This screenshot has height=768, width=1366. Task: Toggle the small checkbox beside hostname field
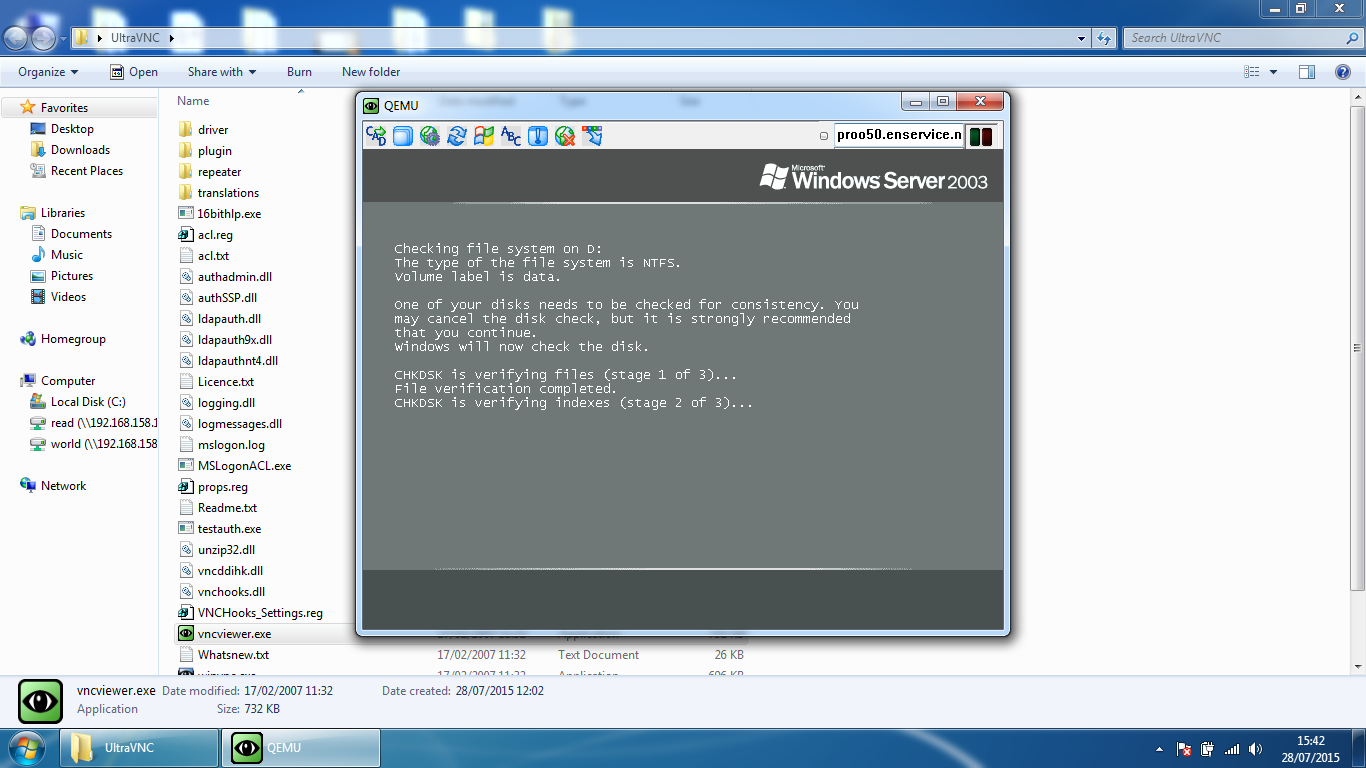click(x=824, y=136)
